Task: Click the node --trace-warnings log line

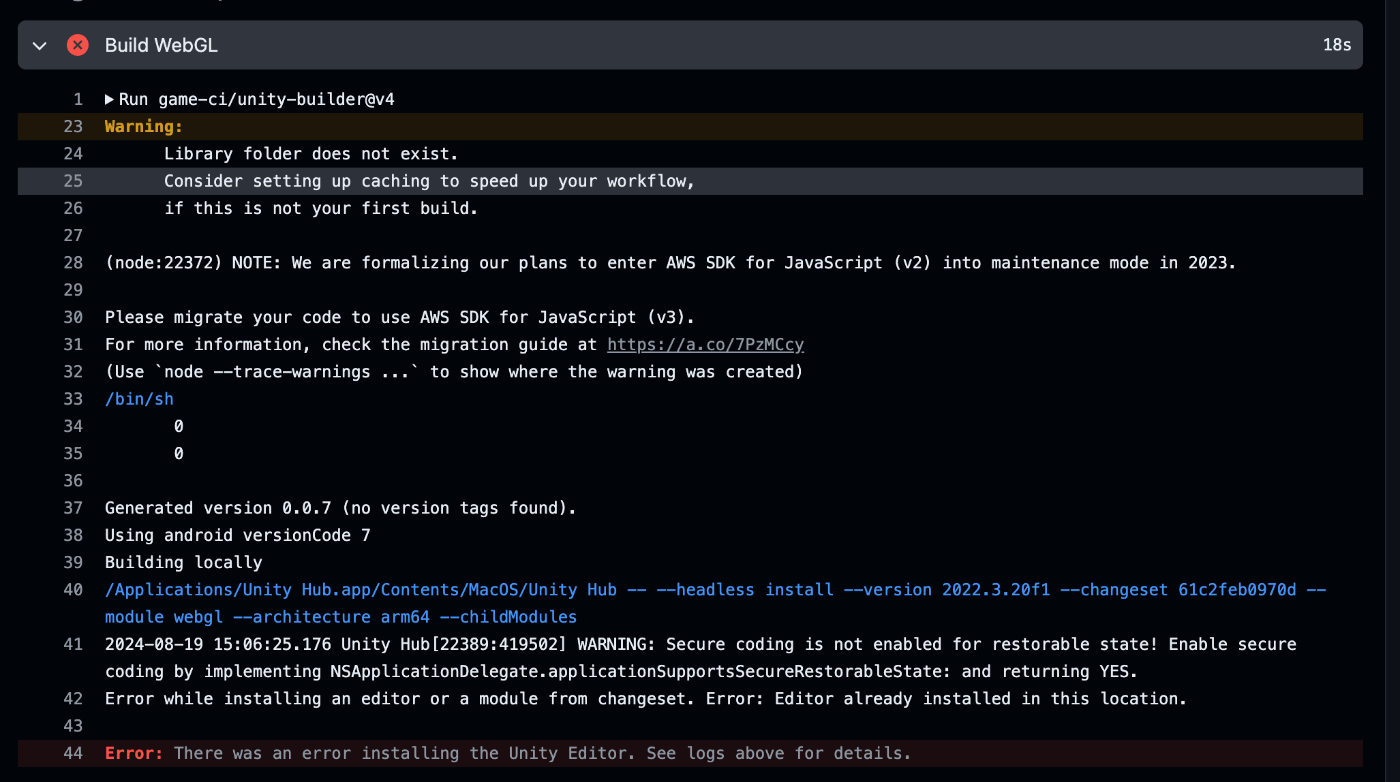Action: 454,372
